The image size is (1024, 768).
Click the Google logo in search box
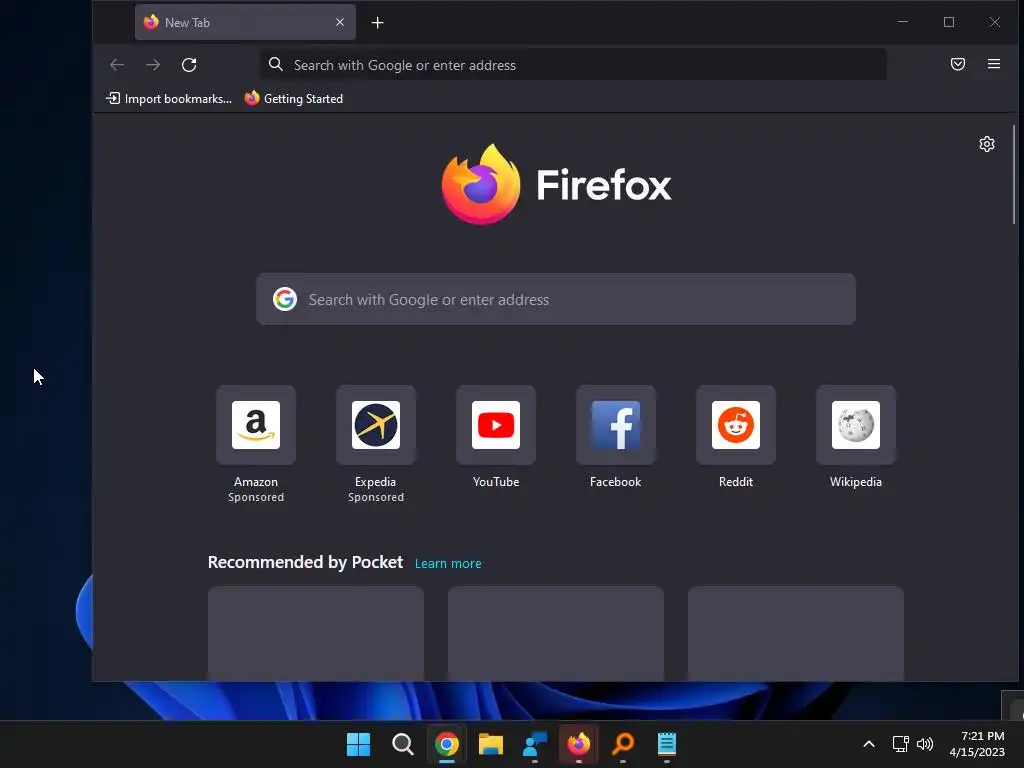(285, 299)
